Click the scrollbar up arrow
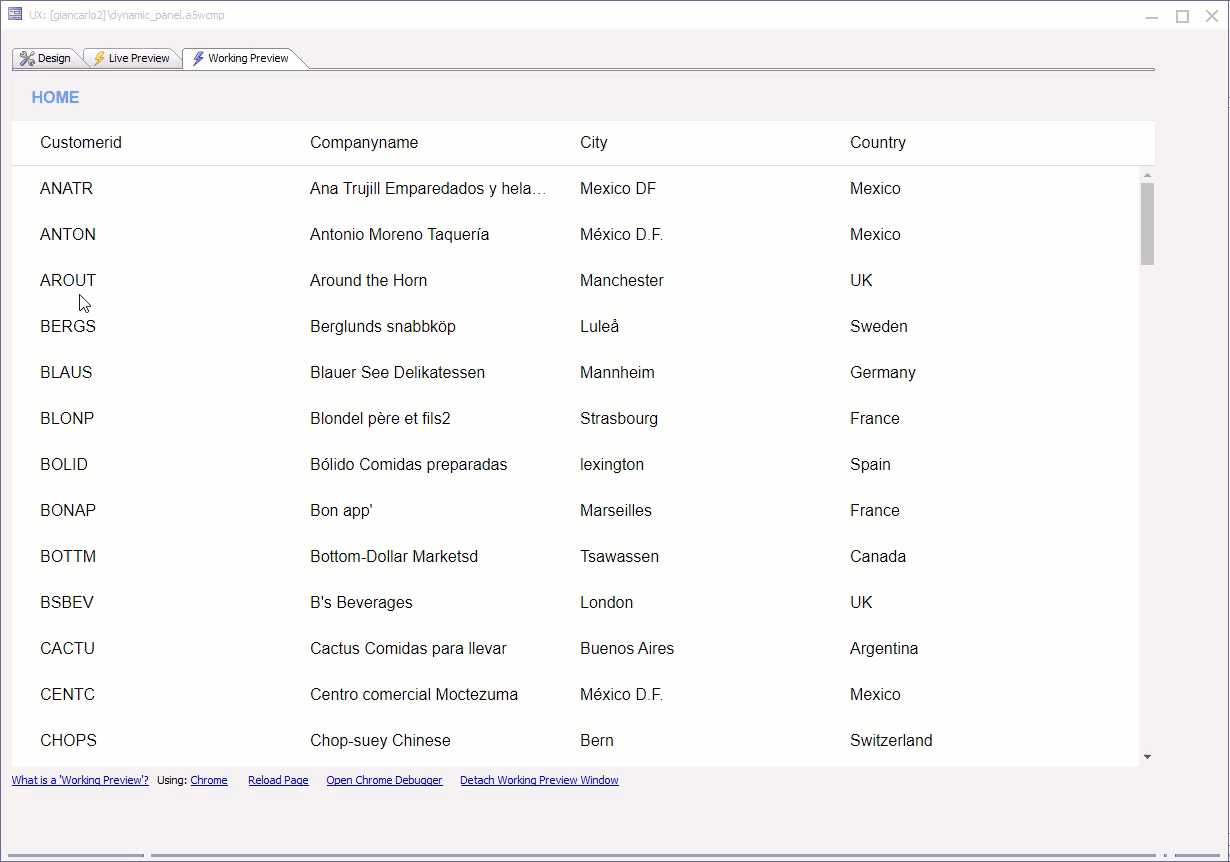 click(x=1147, y=175)
